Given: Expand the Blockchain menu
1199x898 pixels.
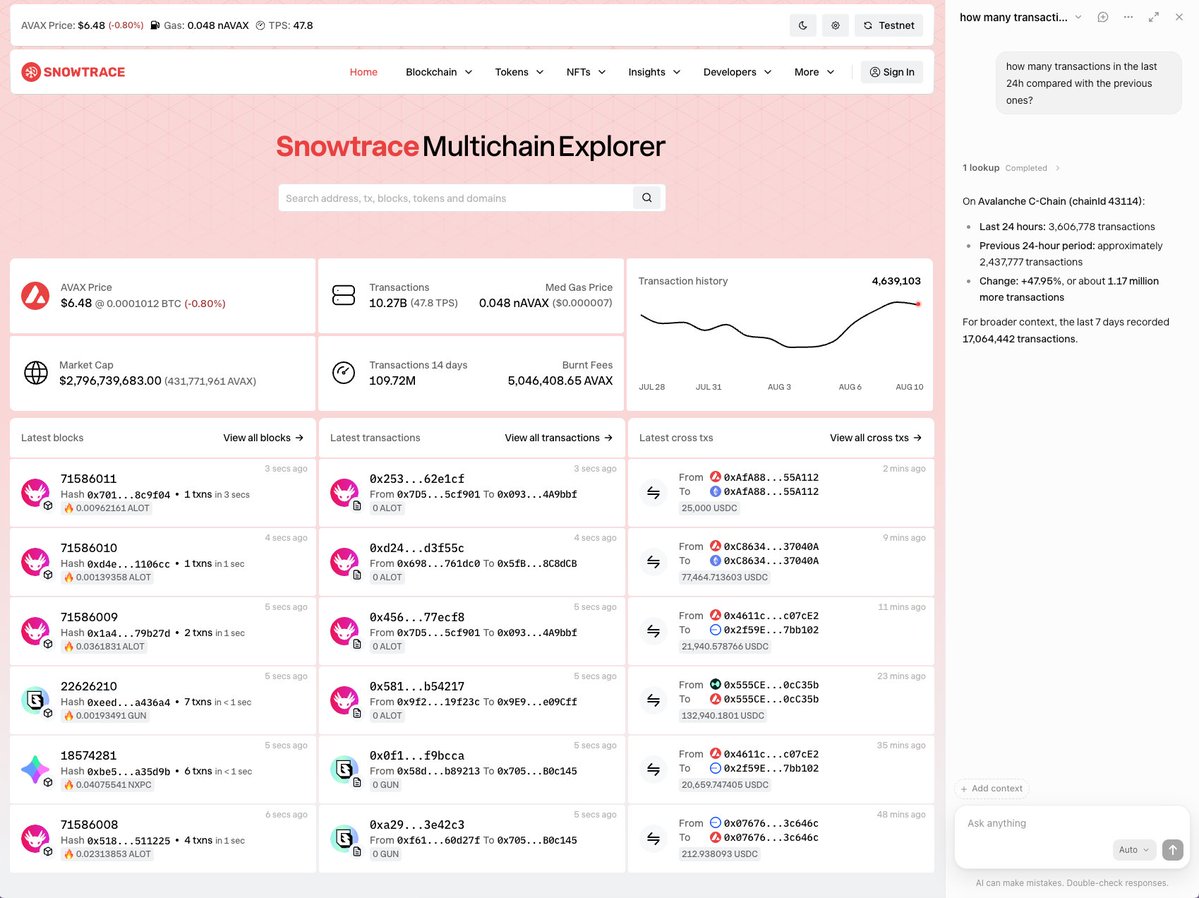Looking at the screenshot, I should [439, 72].
